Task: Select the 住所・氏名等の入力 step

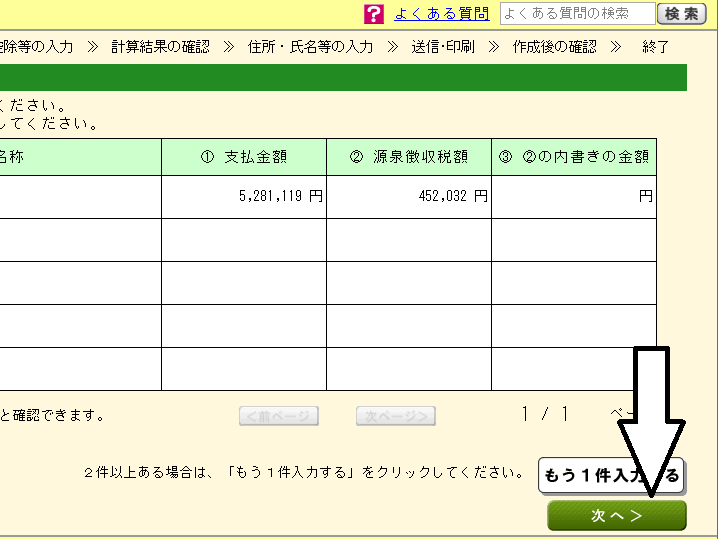Action: [310, 47]
